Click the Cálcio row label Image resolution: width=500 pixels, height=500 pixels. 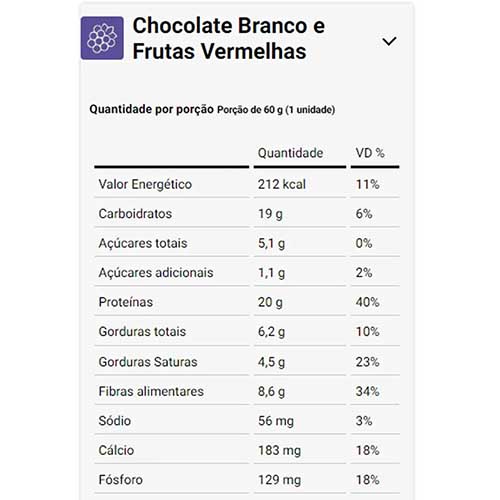(x=116, y=450)
